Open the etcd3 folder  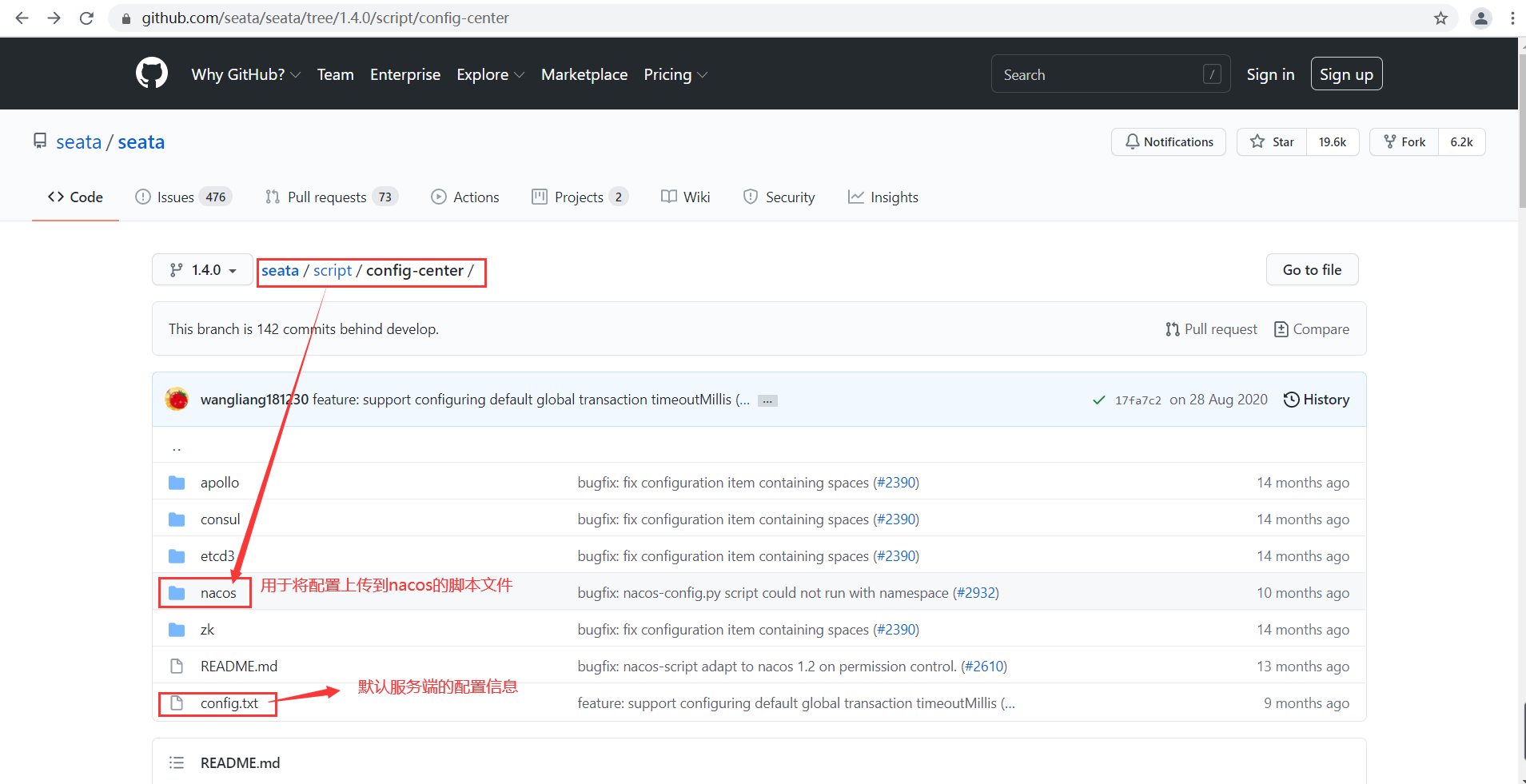(217, 556)
